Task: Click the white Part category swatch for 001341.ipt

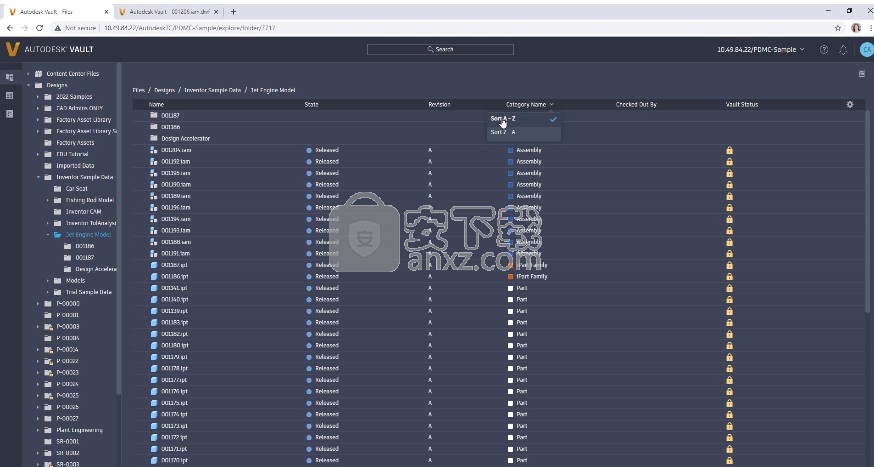Action: click(x=510, y=288)
